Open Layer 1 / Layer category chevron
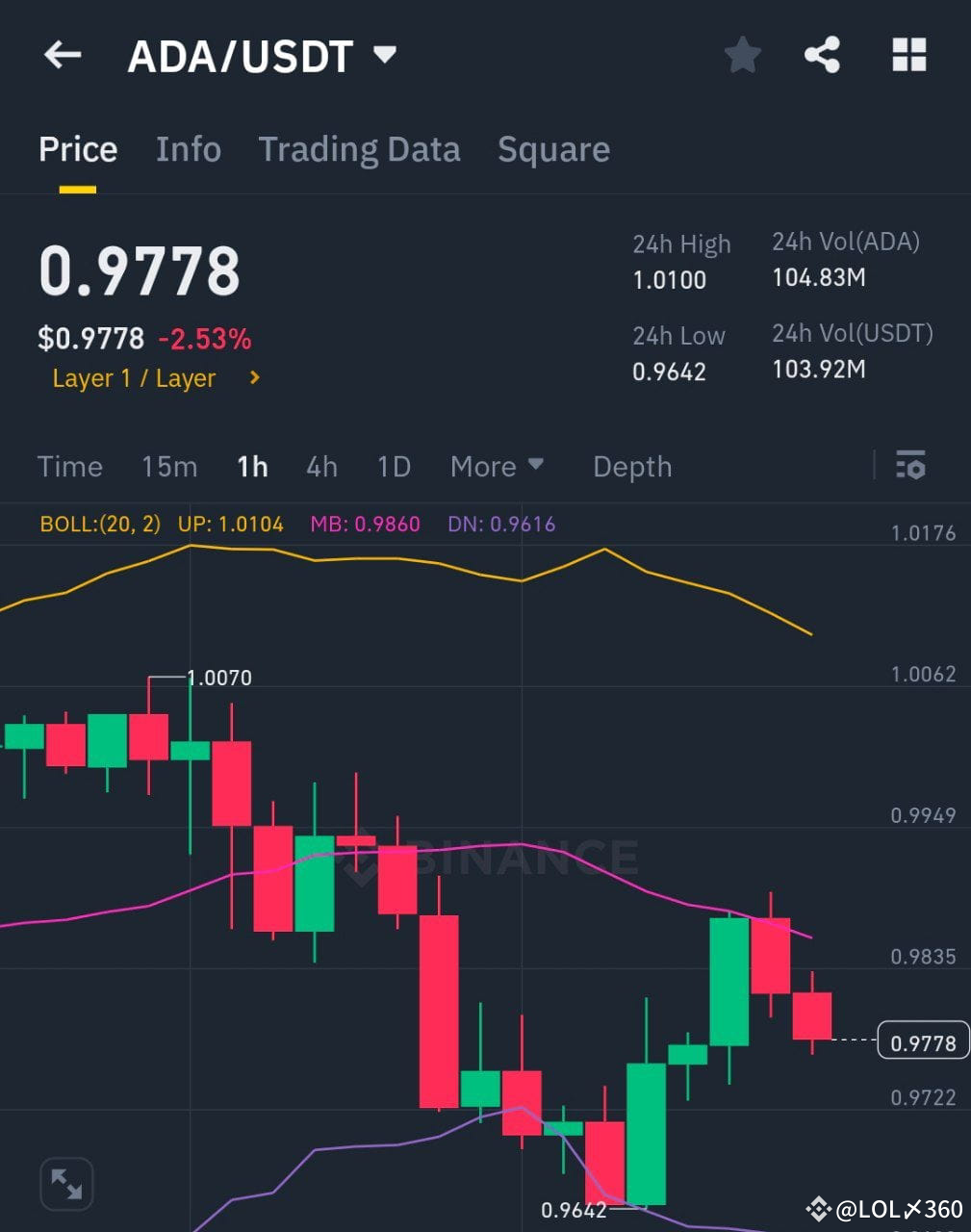 point(253,378)
